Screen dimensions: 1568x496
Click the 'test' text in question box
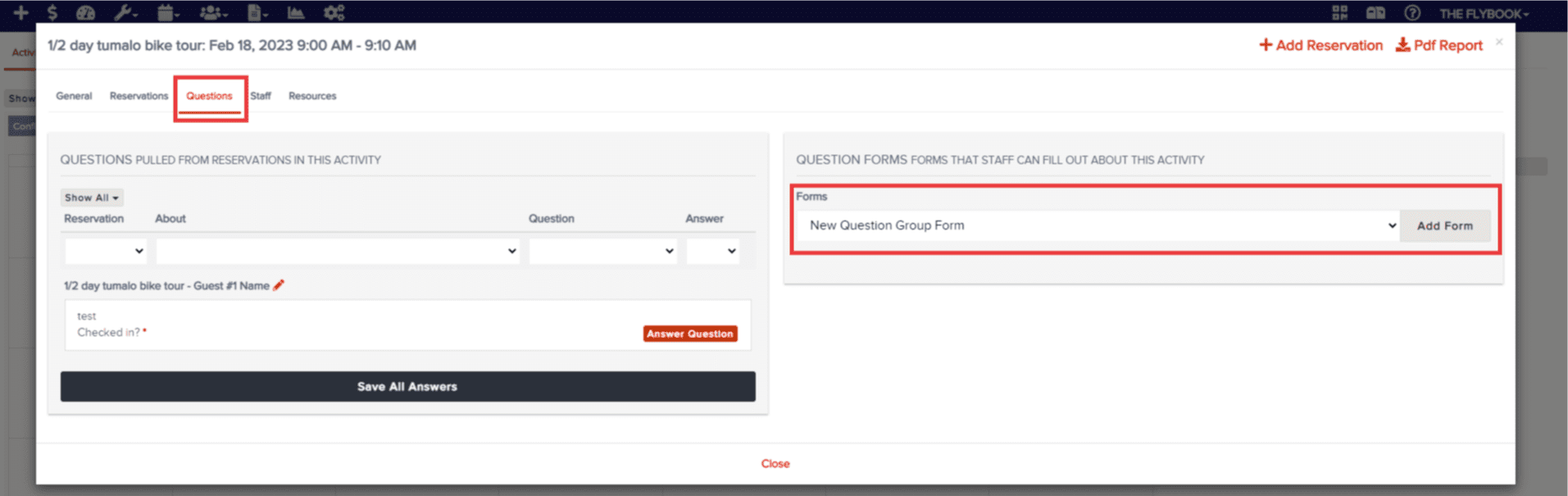click(x=86, y=316)
